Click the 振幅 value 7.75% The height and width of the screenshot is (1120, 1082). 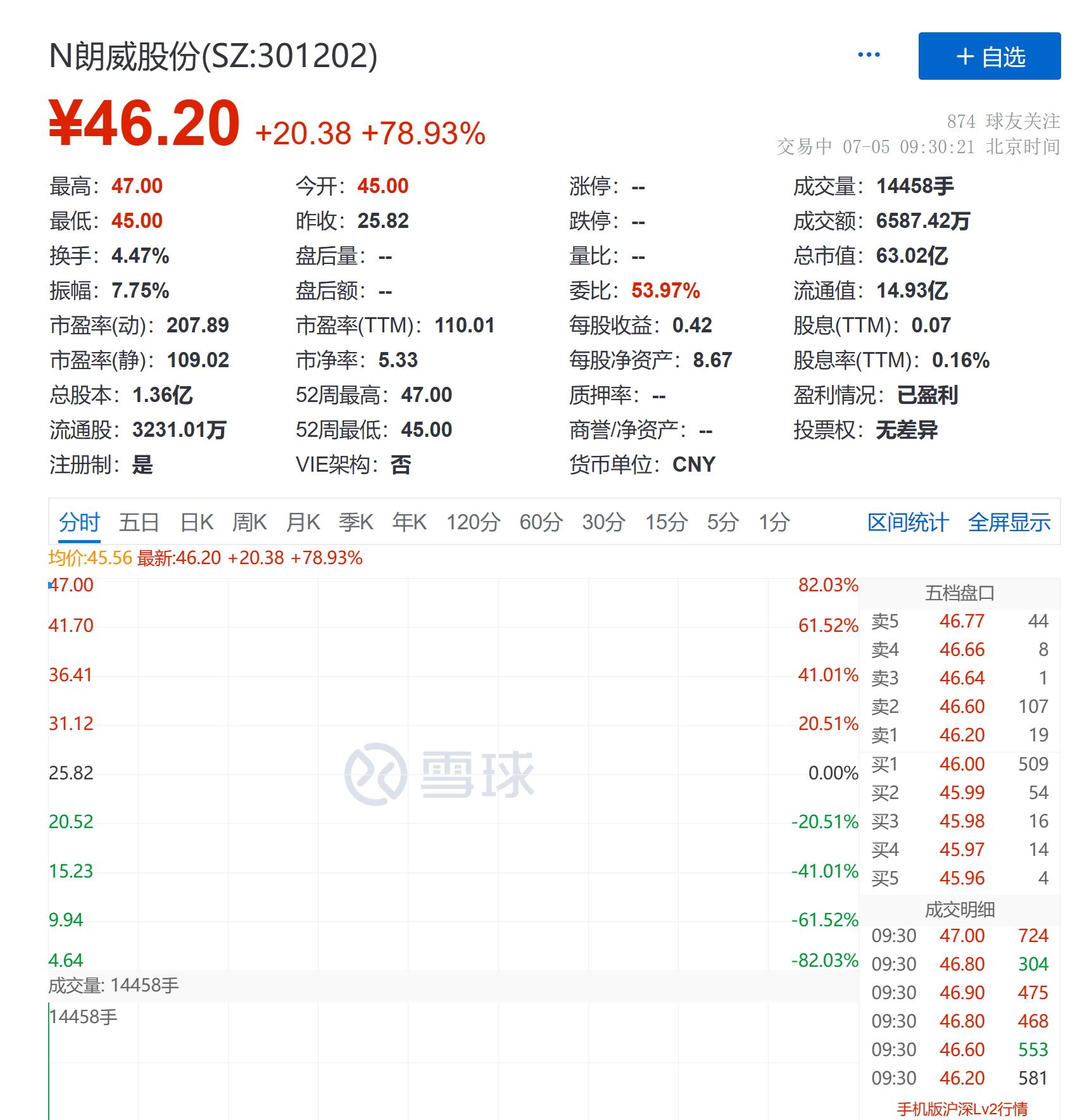[x=141, y=291]
